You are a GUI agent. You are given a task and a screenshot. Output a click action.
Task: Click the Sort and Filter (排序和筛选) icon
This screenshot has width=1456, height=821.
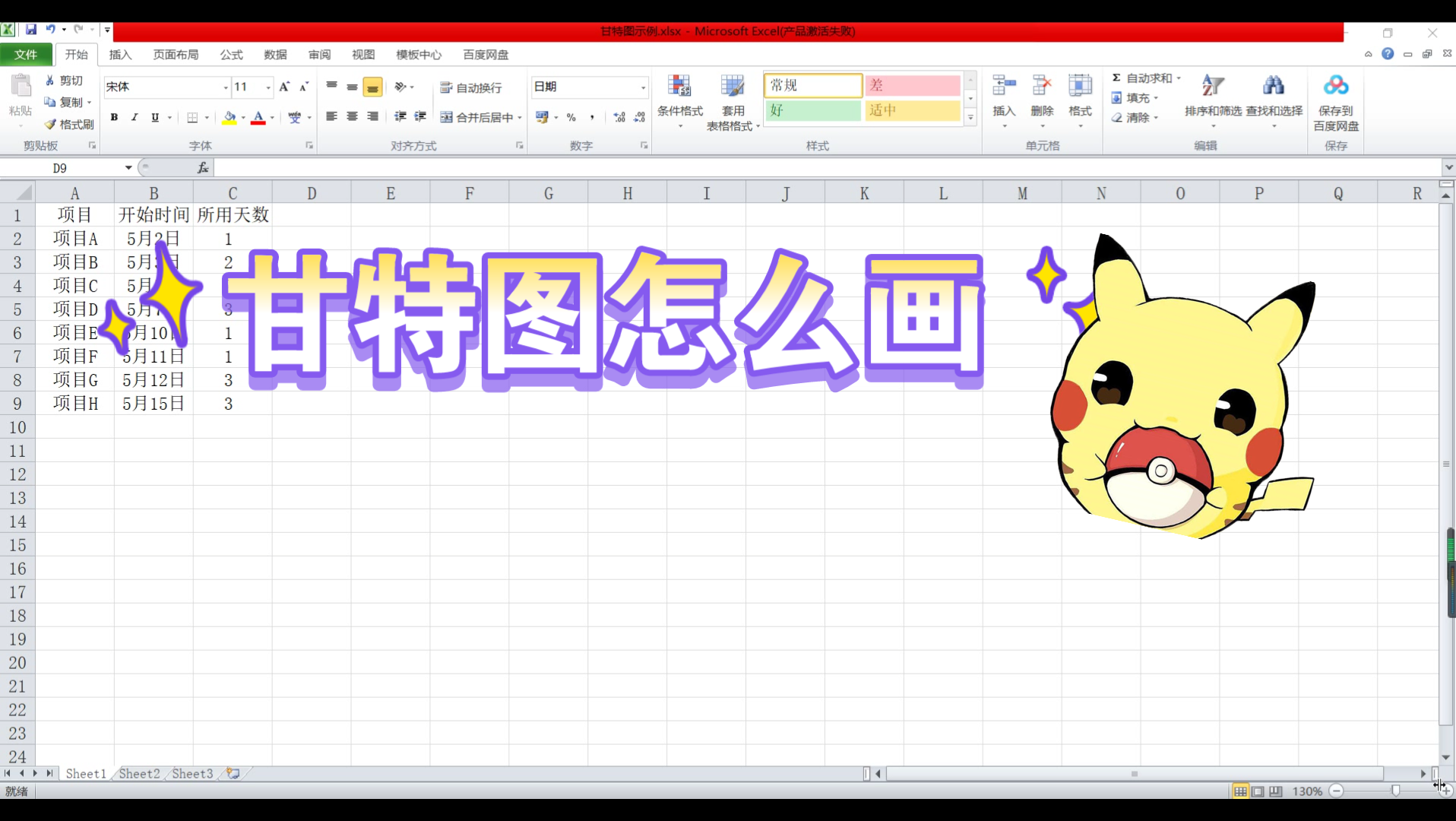[x=1213, y=86]
